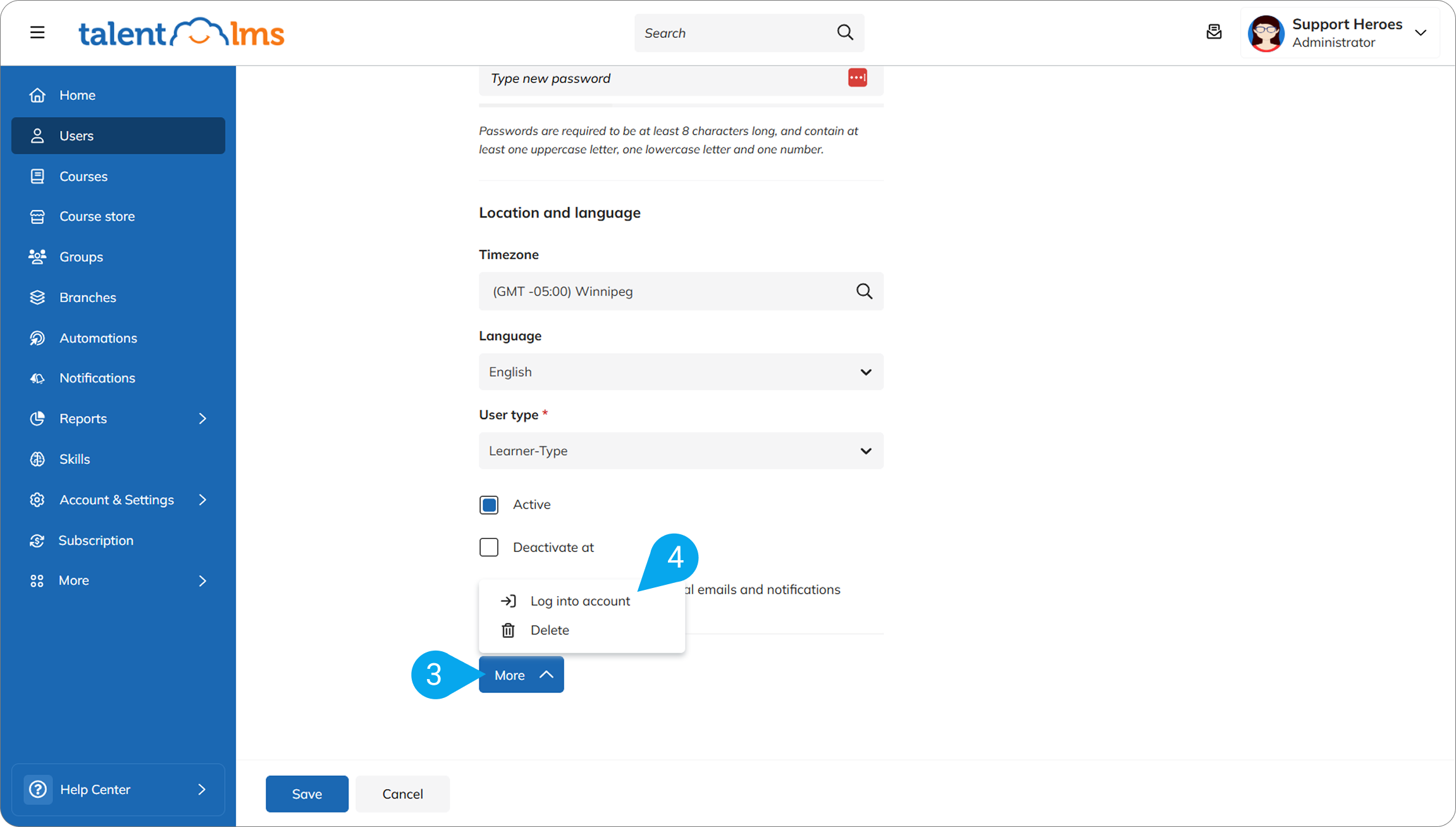Open Subscription in the sidebar
The image size is (1456, 827).
tap(118, 541)
